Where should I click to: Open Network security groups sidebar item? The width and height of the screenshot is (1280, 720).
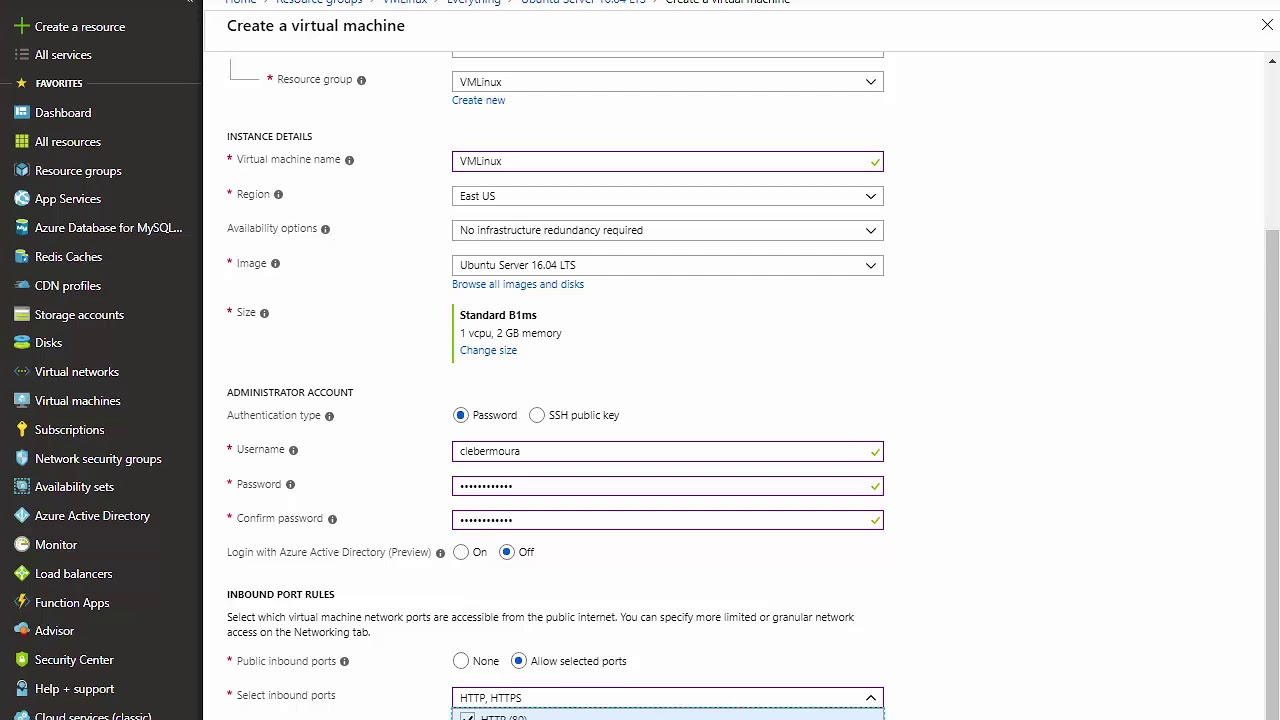pyautogui.click(x=98, y=459)
